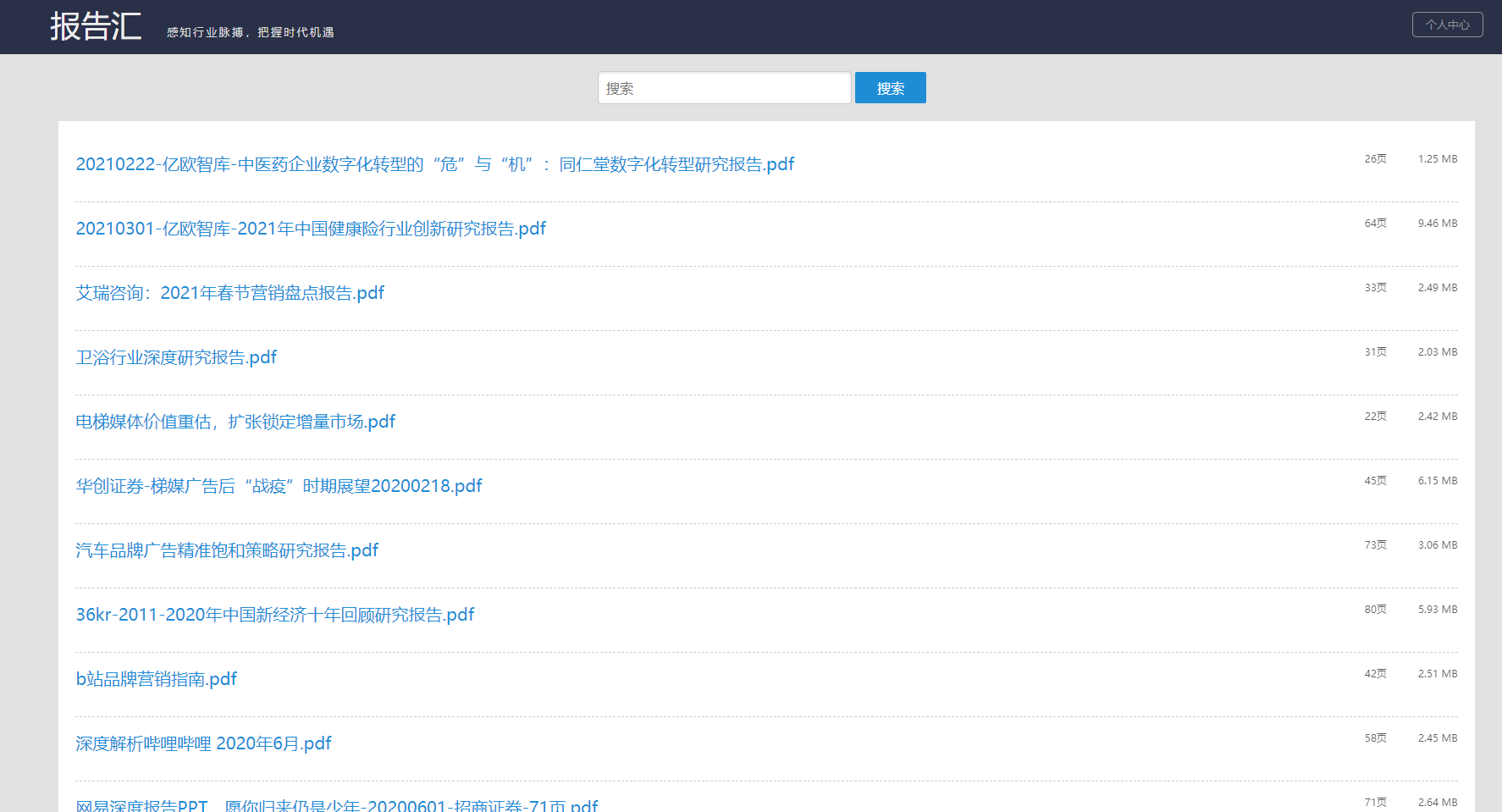The image size is (1502, 812).
Task: Open the 同仁堂数字化转型研究报告.pdf link
Action: pos(435,164)
